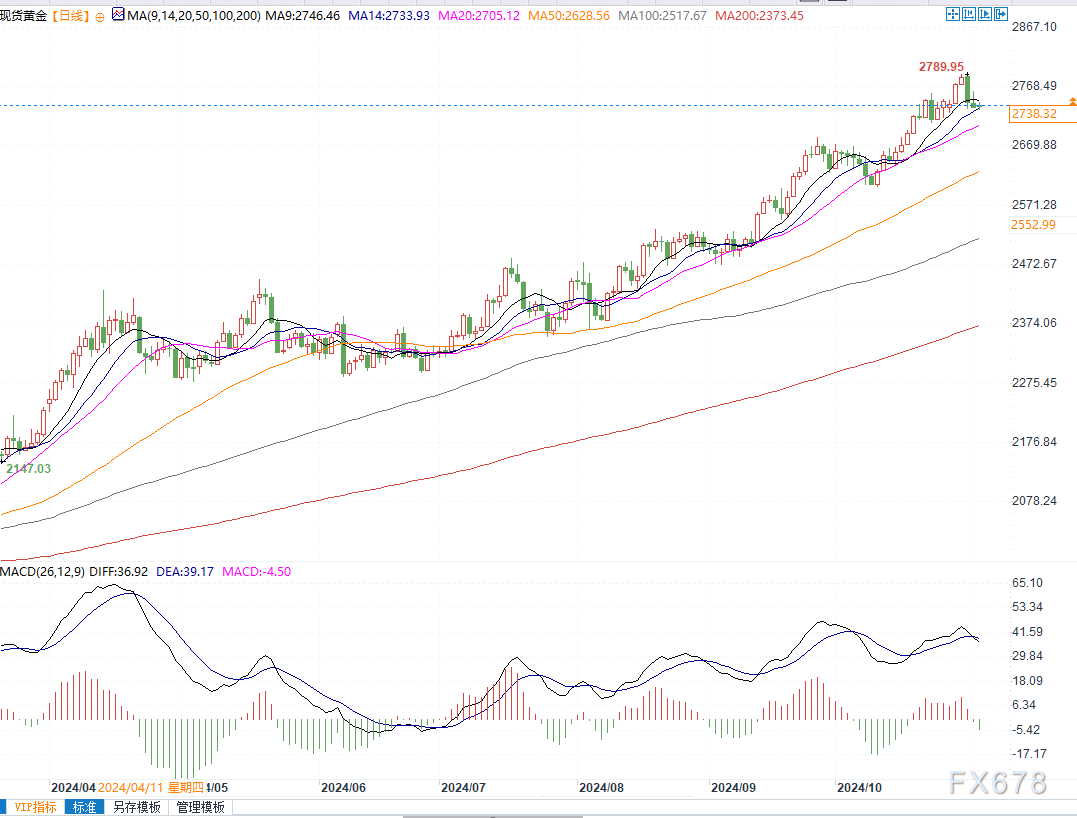Image resolution: width=1077 pixels, height=818 pixels.
Task: Select the 标准 tab
Action: pyautogui.click(x=82, y=807)
